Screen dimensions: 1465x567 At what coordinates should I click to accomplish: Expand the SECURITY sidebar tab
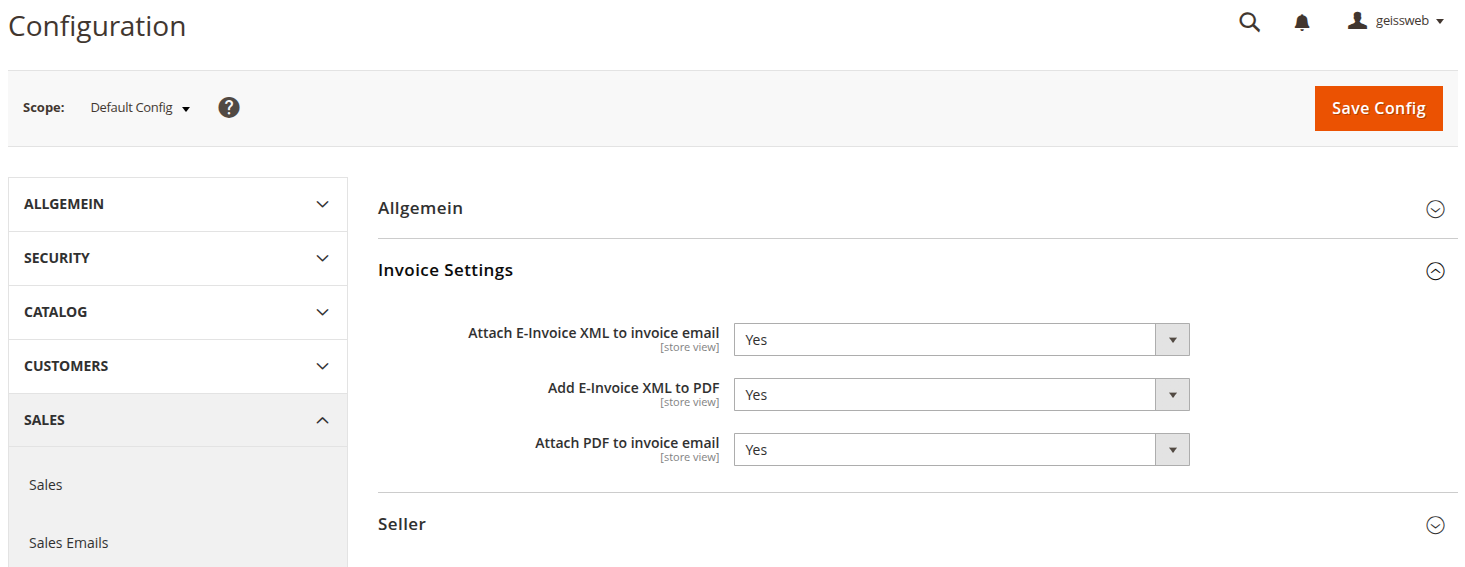(x=177, y=258)
